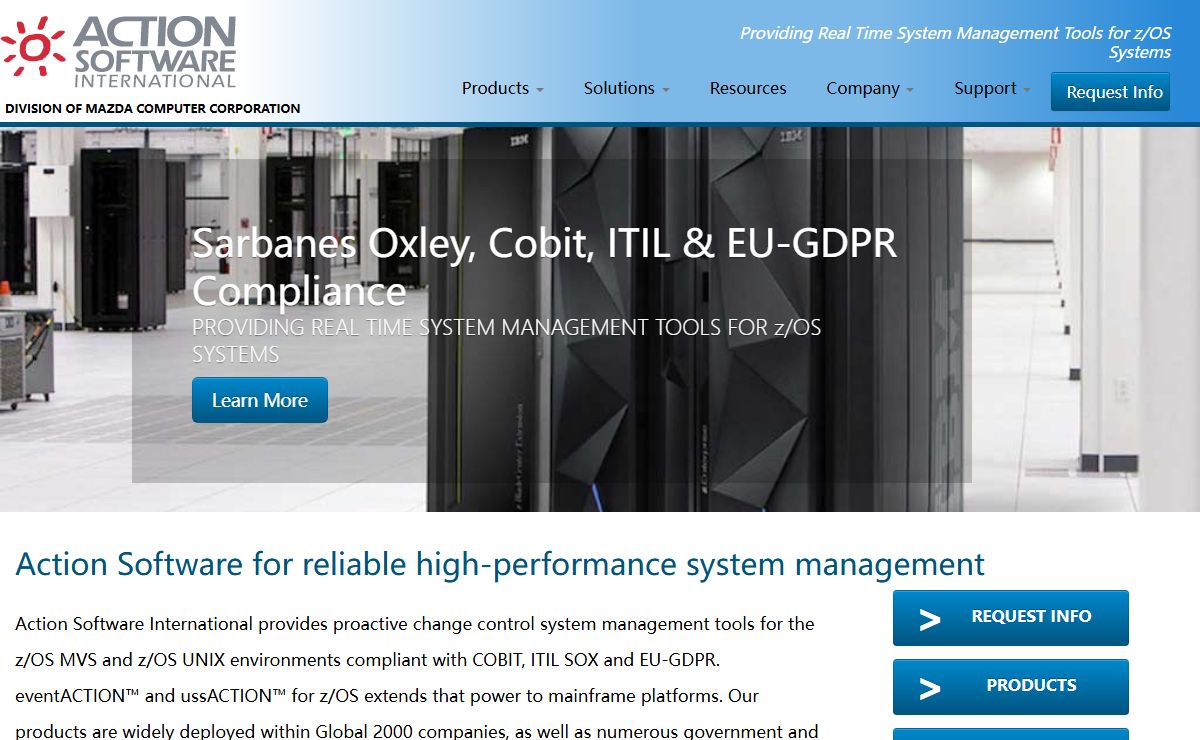Click the Sarbanes Oxley Compliance banner heading
This screenshot has width=1200, height=740.
click(545, 267)
